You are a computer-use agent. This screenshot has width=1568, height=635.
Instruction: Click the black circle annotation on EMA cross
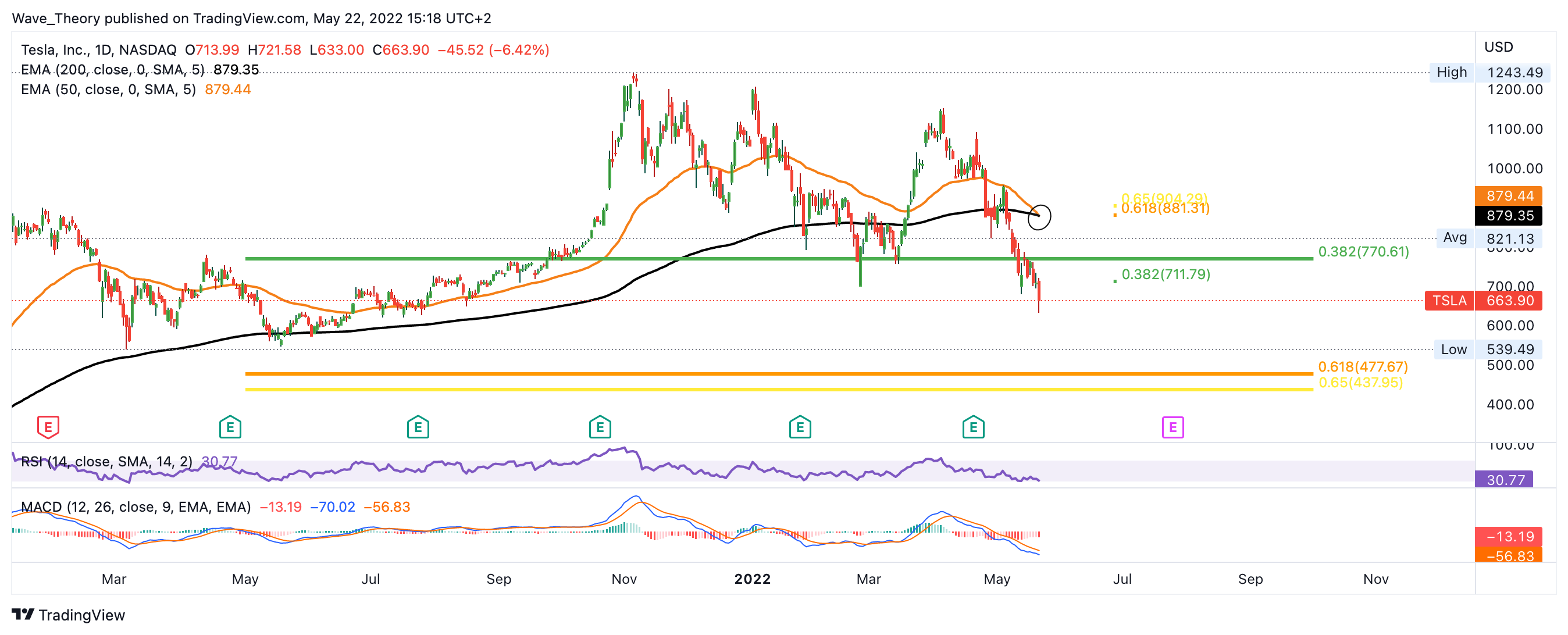click(x=1039, y=216)
